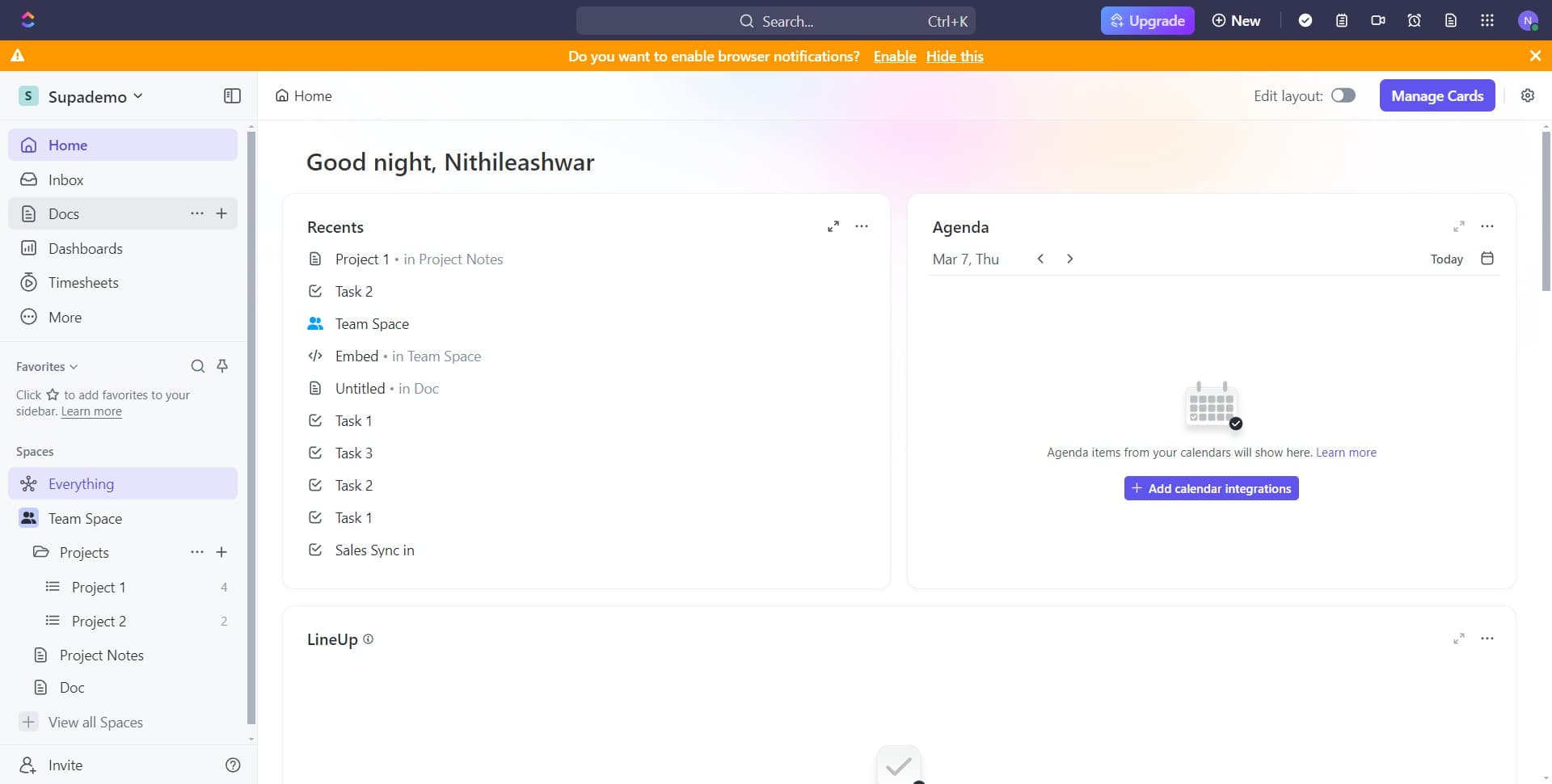
Task: Open Reminders via the alarm clock icon
Action: 1414,20
